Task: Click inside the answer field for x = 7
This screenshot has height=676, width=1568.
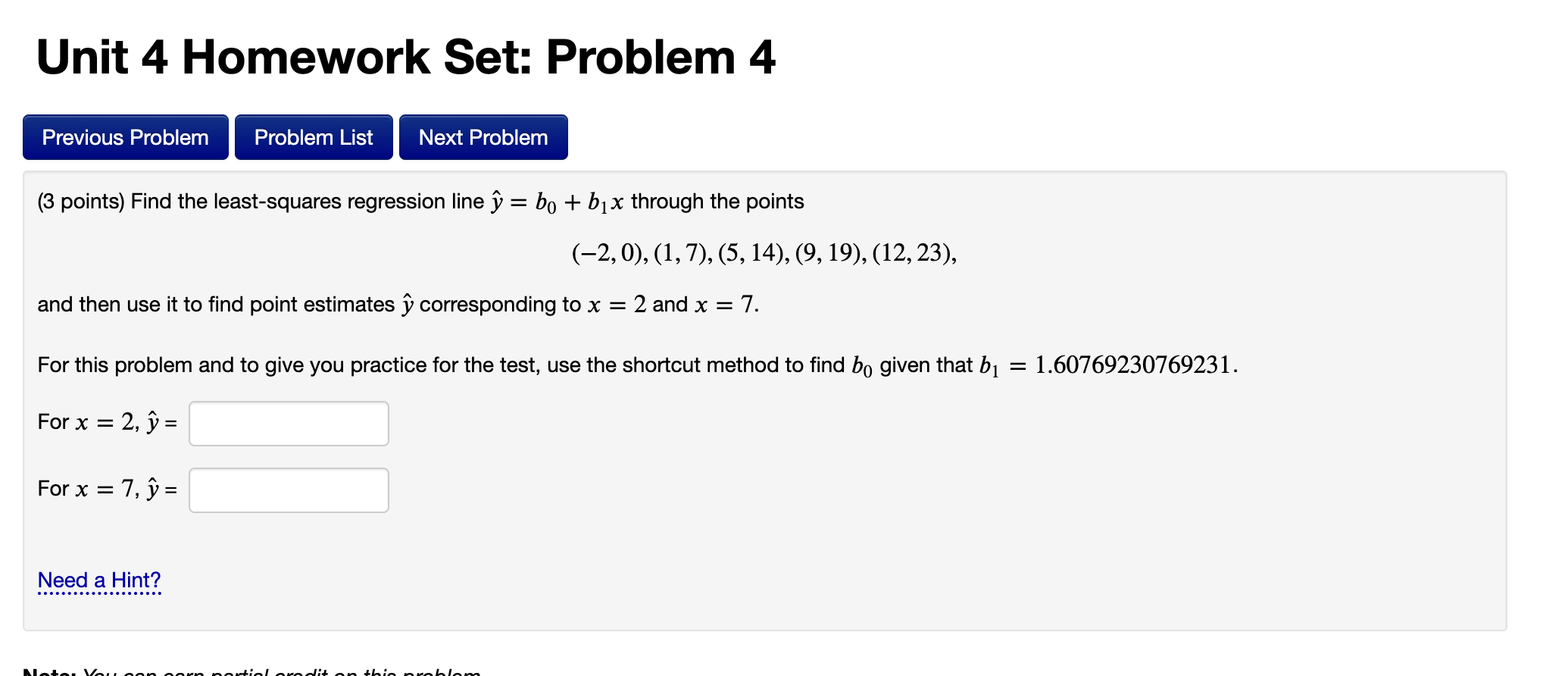Action: (289, 490)
